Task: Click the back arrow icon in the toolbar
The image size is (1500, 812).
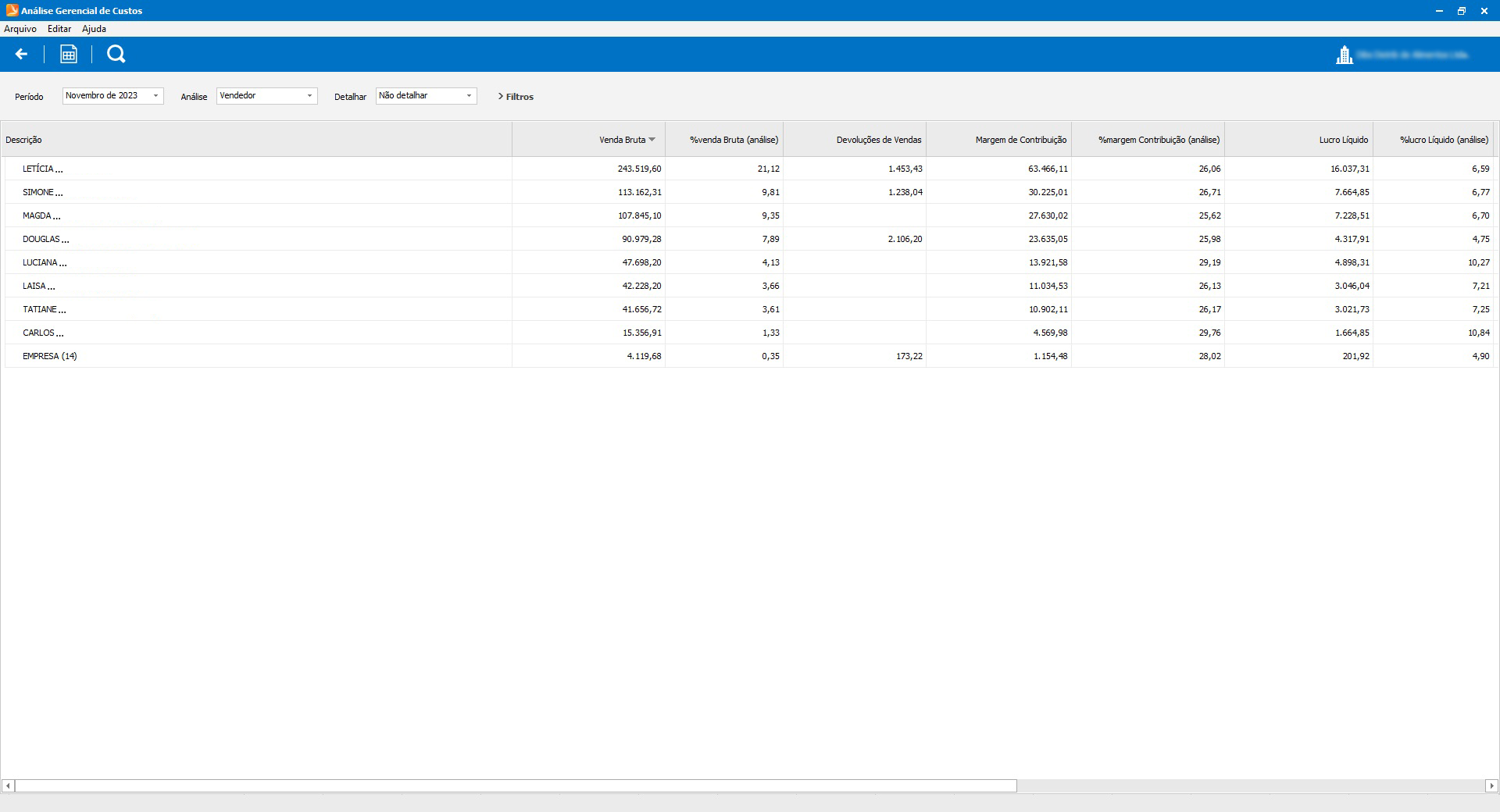Action: 21,54
